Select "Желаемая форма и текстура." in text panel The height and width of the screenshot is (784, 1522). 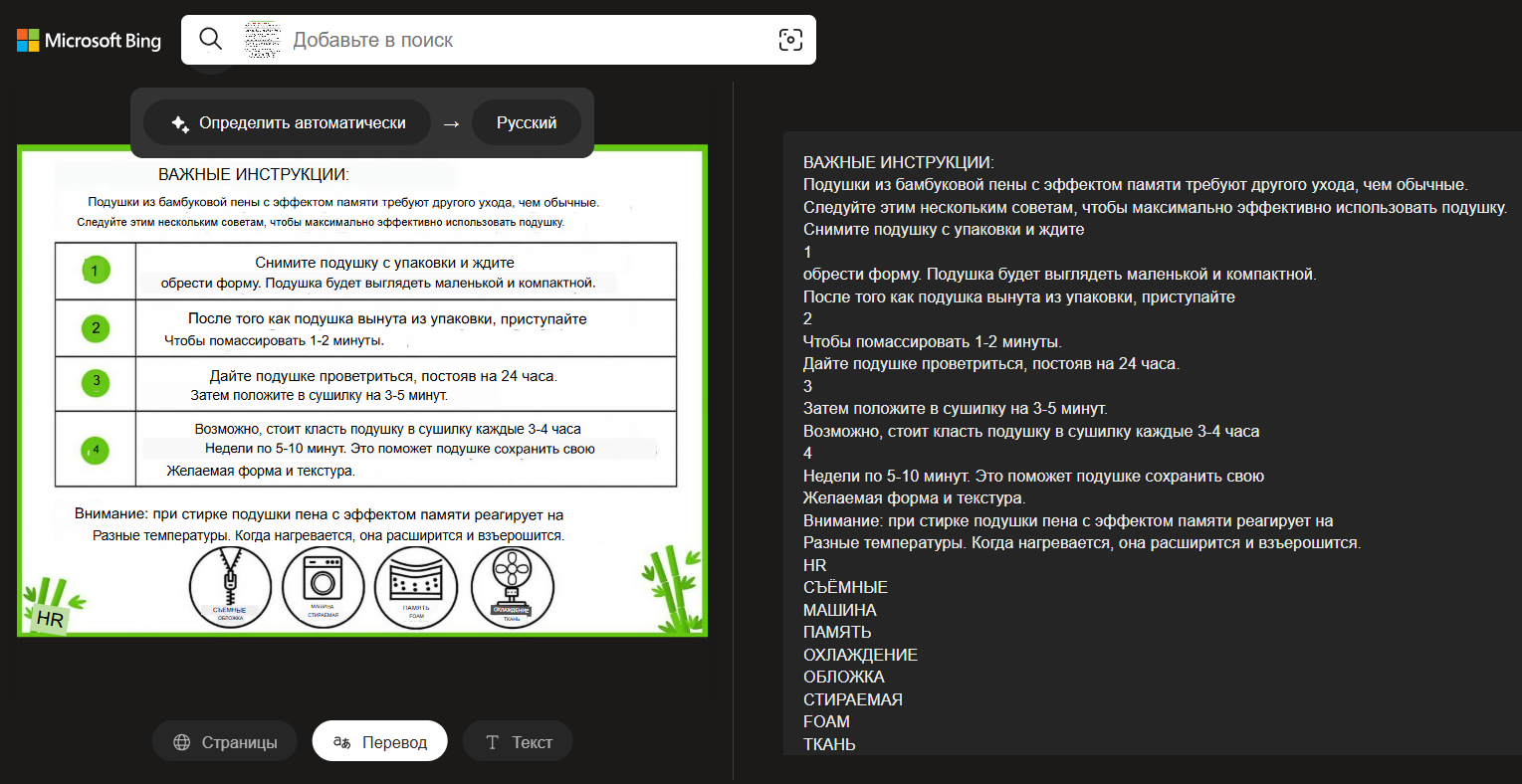[x=915, y=498]
